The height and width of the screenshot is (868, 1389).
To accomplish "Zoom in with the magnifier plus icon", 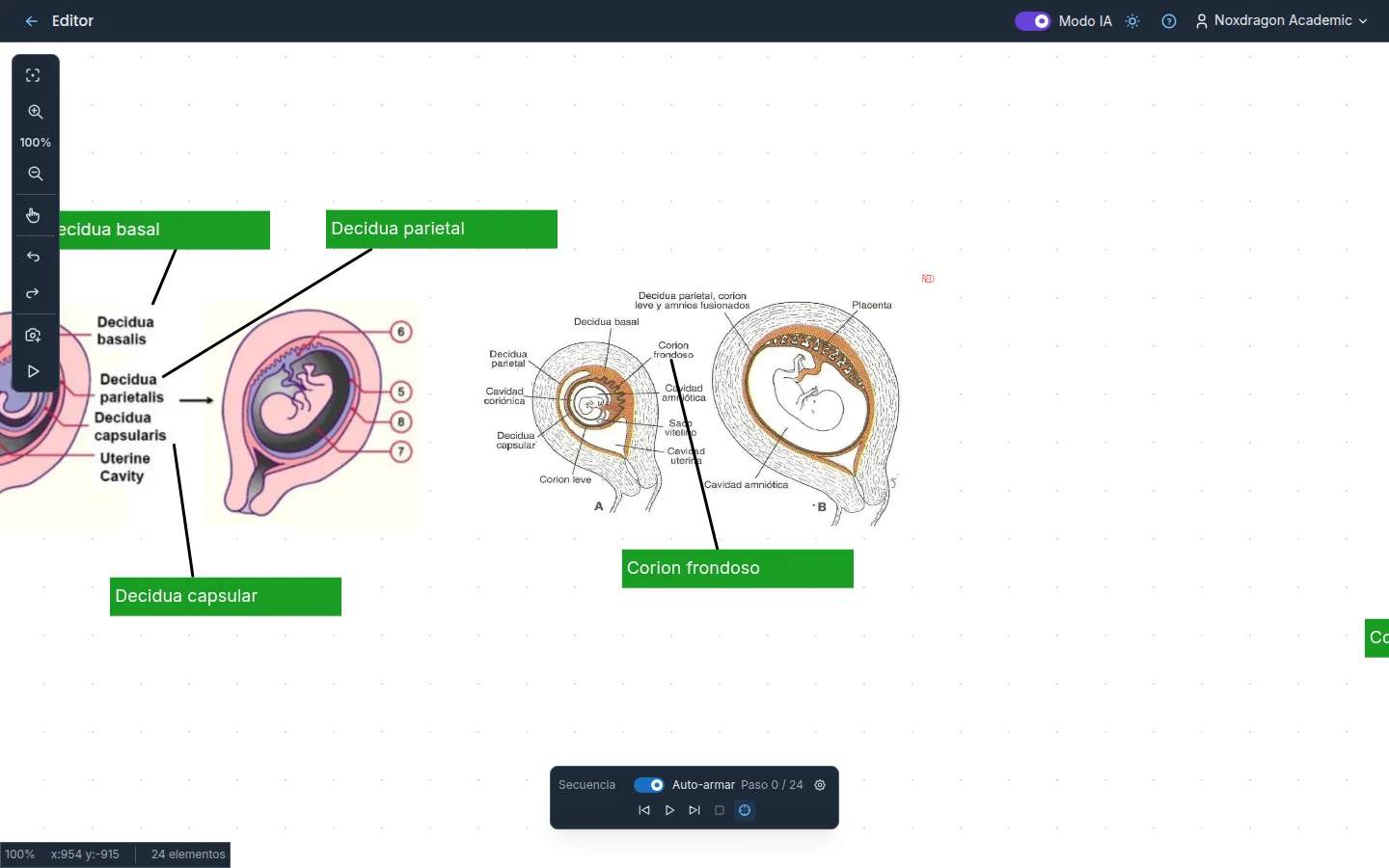I will tap(35, 112).
